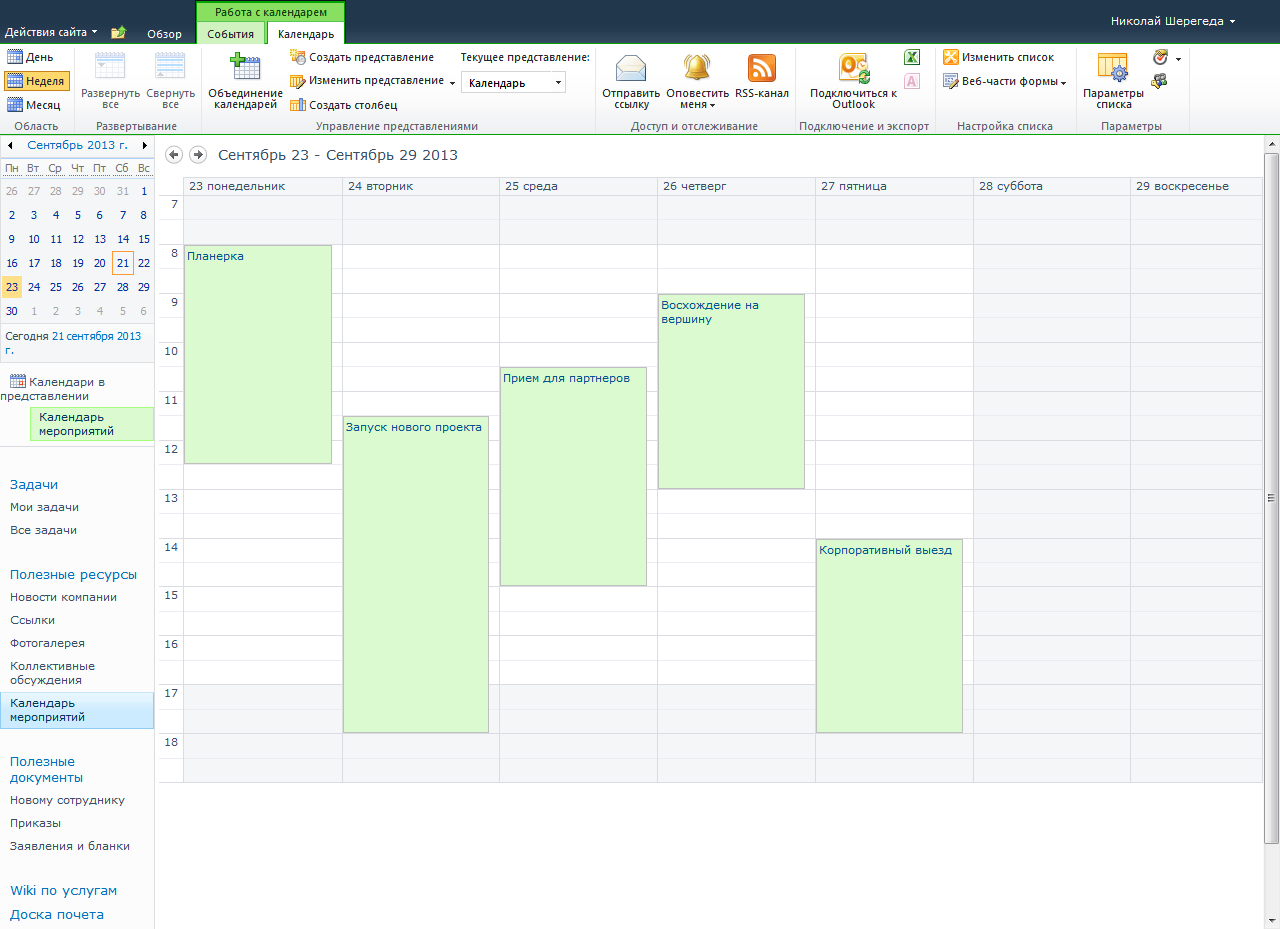
Task: Open Доска почета link
Action: (57, 914)
